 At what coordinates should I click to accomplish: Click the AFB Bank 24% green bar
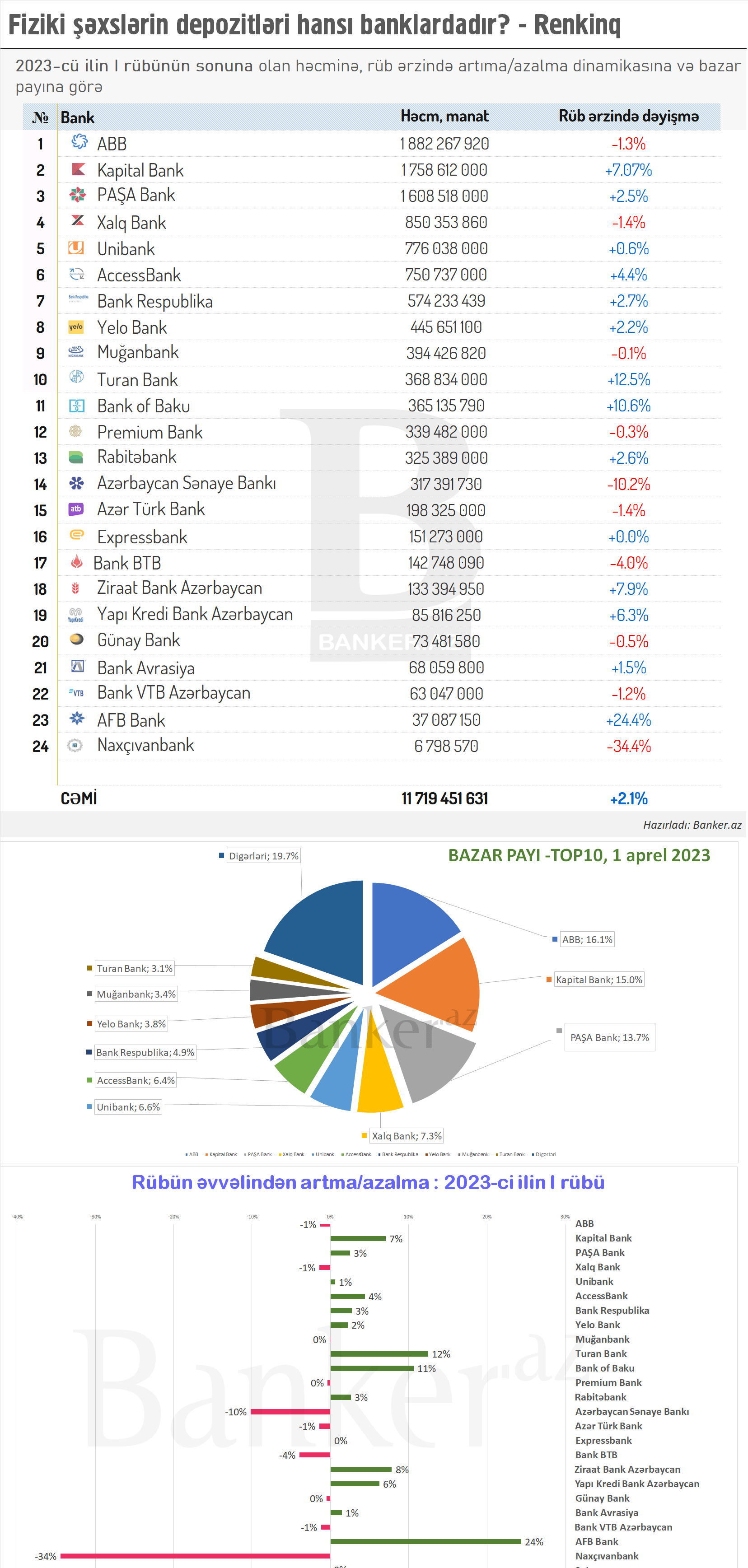[425, 1541]
